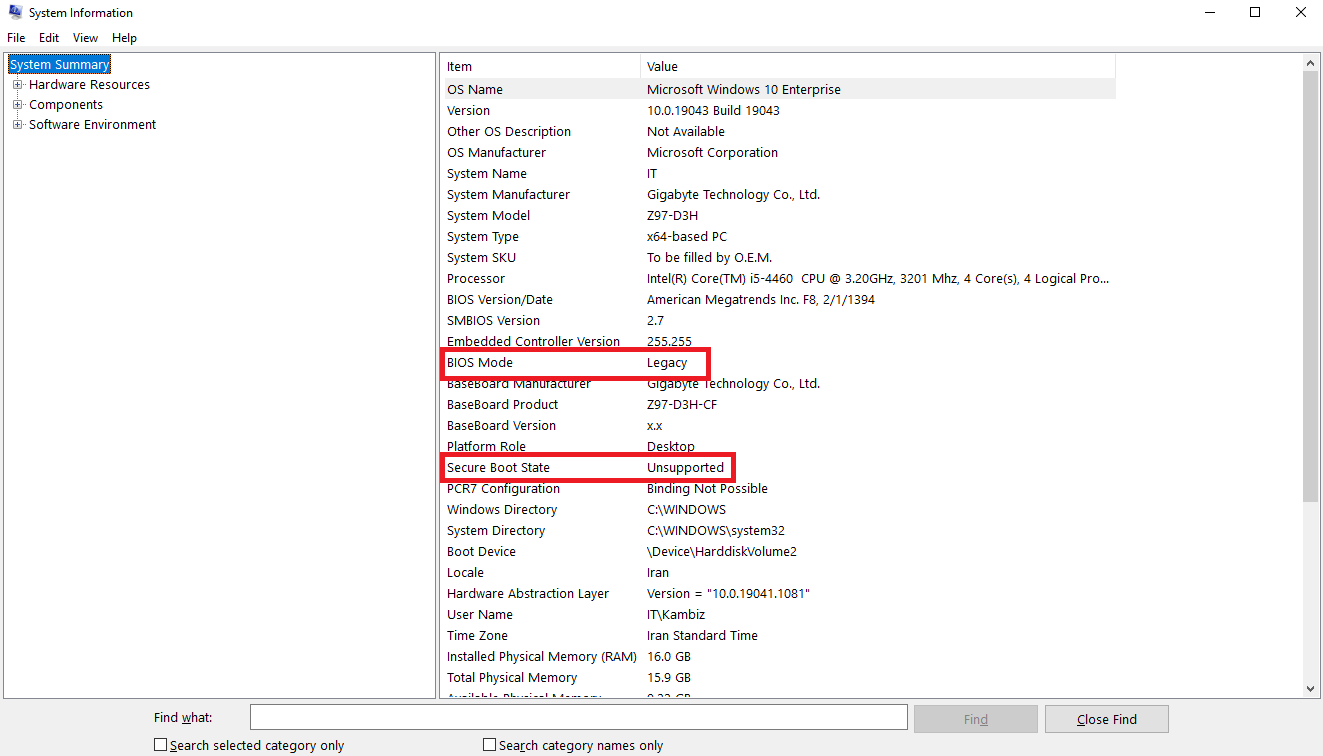Select System Summary in the tree
The height and width of the screenshot is (756, 1323).
pyautogui.click(x=60, y=65)
